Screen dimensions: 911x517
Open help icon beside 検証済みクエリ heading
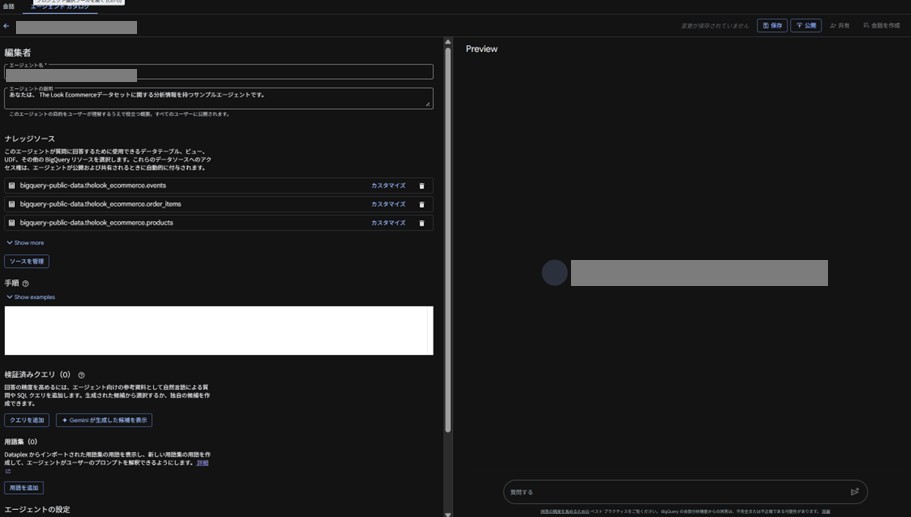click(x=81, y=375)
